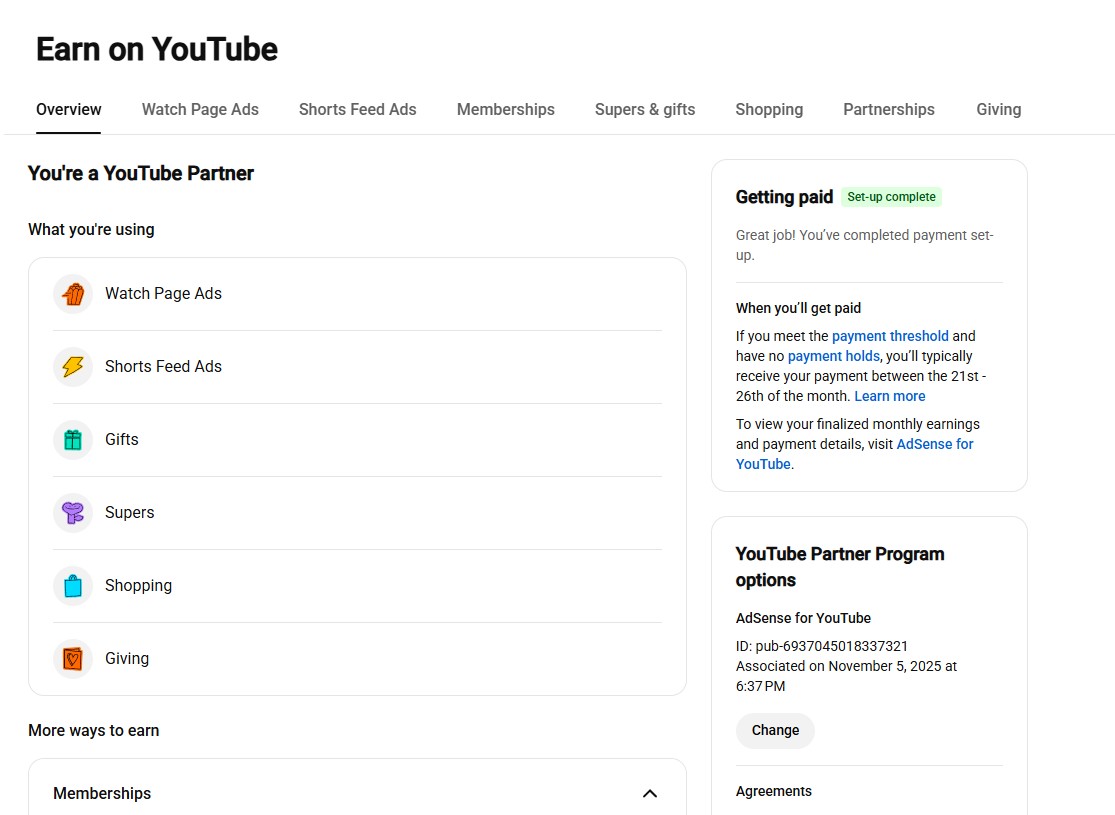The height and width of the screenshot is (815, 1115).
Task: Click the Watch Page Ads row label
Action: tap(164, 294)
